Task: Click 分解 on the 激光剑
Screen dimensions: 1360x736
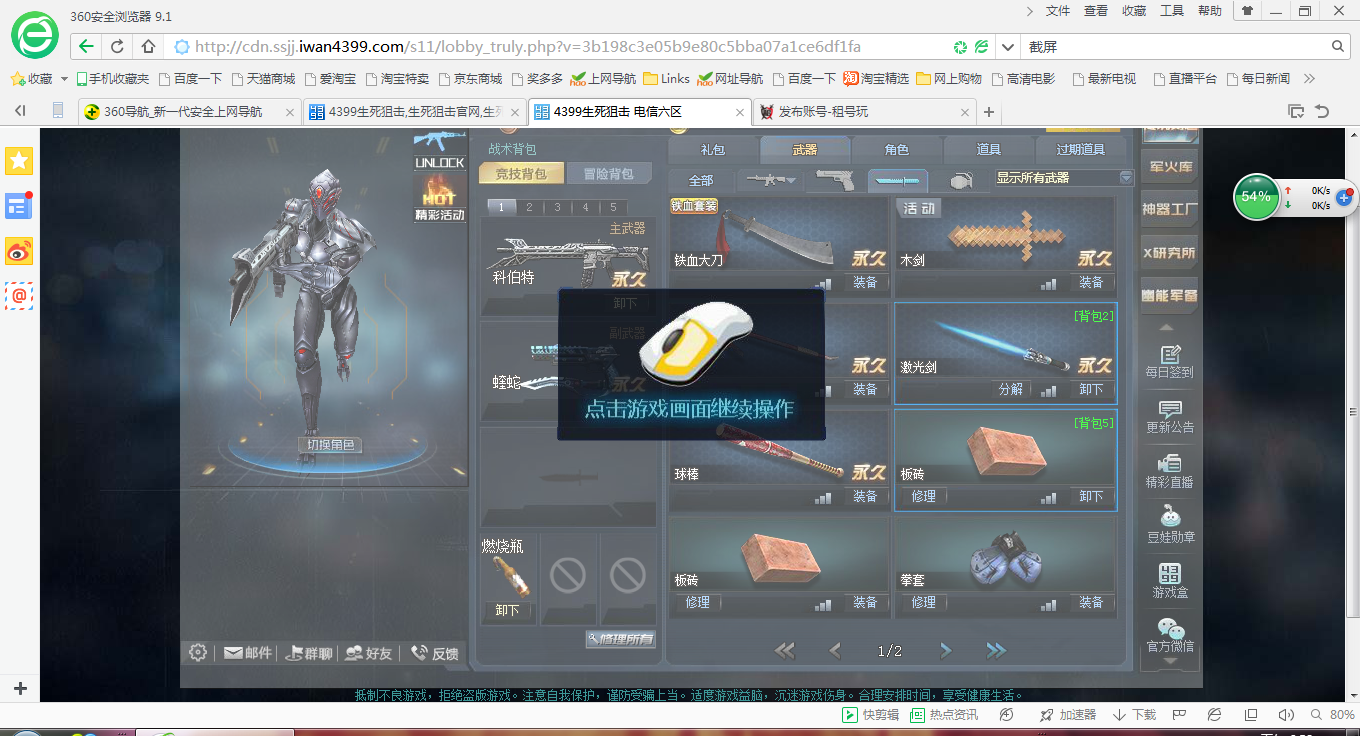Action: (x=1011, y=389)
